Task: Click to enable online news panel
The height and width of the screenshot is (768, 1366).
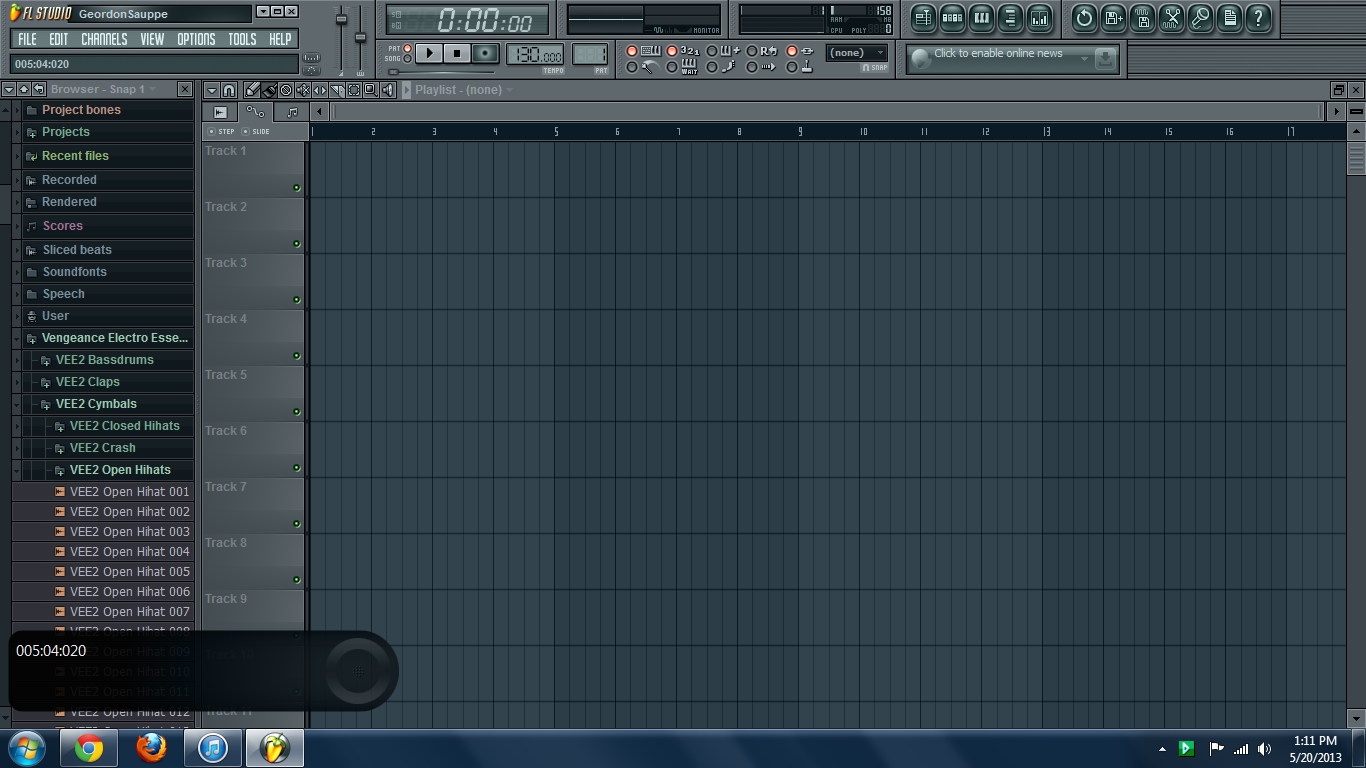Action: [x=1012, y=59]
